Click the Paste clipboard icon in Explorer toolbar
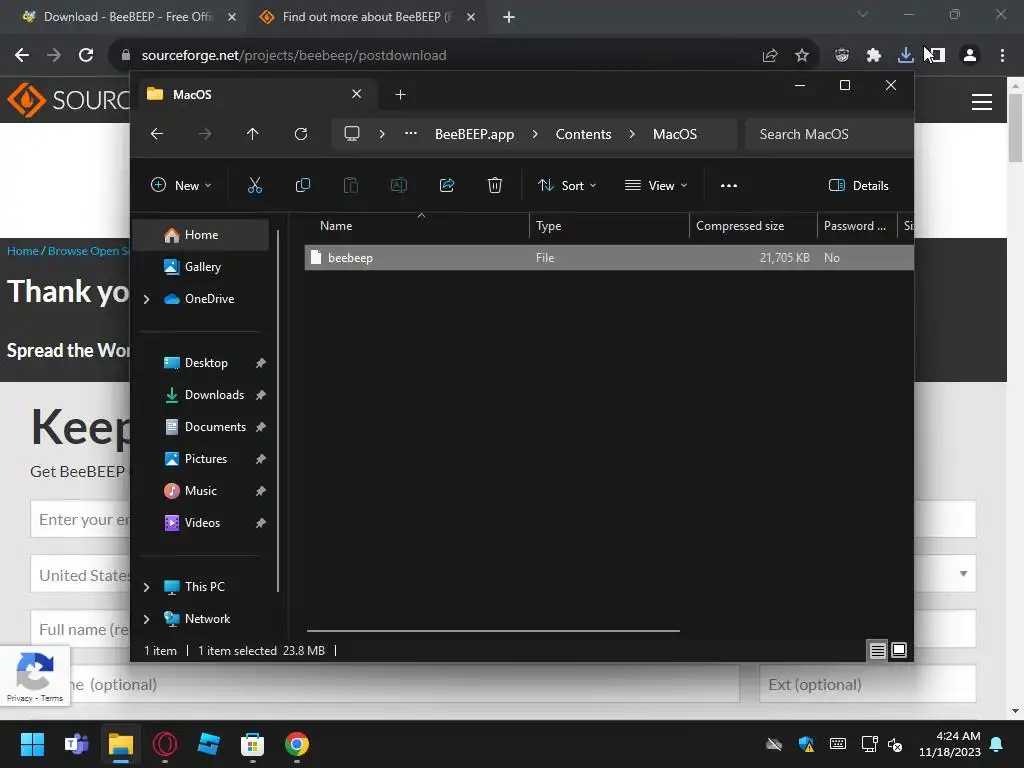This screenshot has height=768, width=1024. click(351, 185)
